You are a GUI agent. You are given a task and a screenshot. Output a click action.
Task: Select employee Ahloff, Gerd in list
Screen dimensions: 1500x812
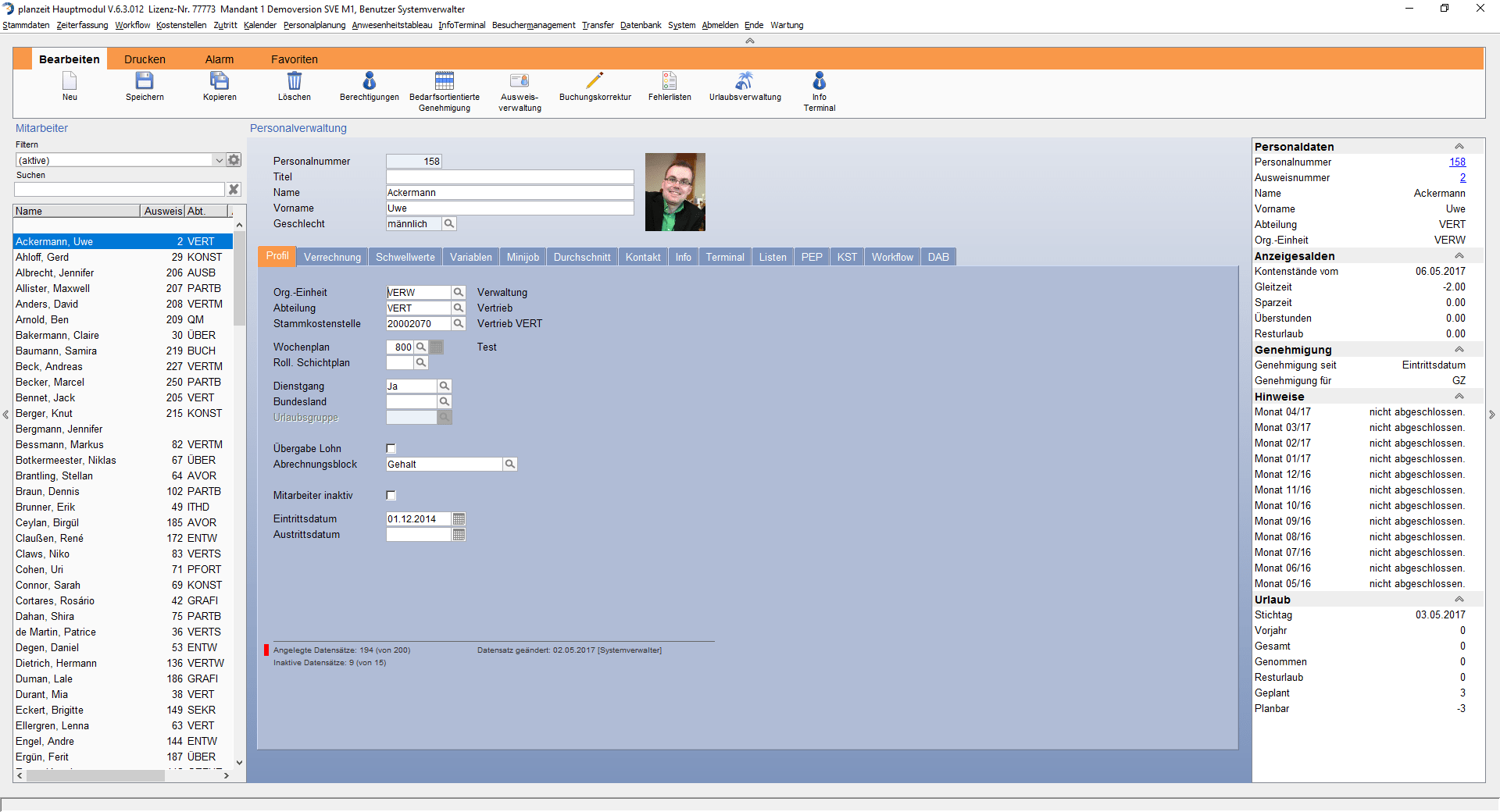43,257
